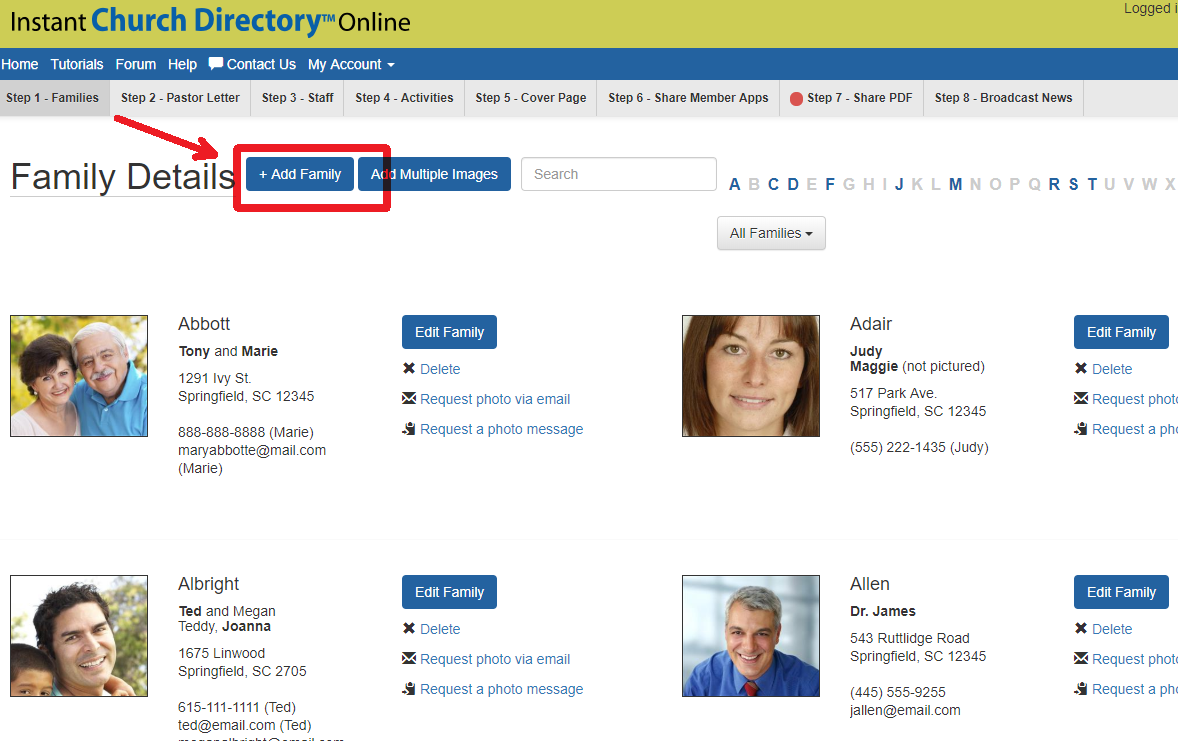
Task: Select the letter B in the alphabet filter
Action: click(754, 184)
